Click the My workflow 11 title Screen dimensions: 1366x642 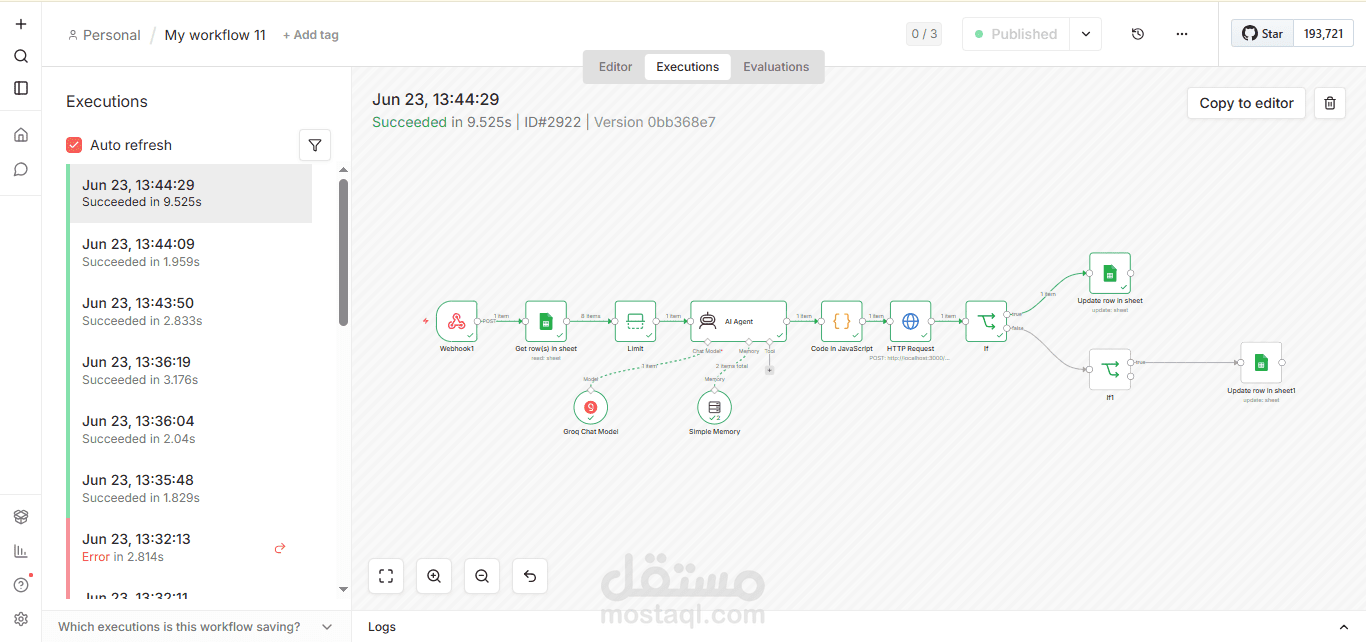tap(215, 35)
